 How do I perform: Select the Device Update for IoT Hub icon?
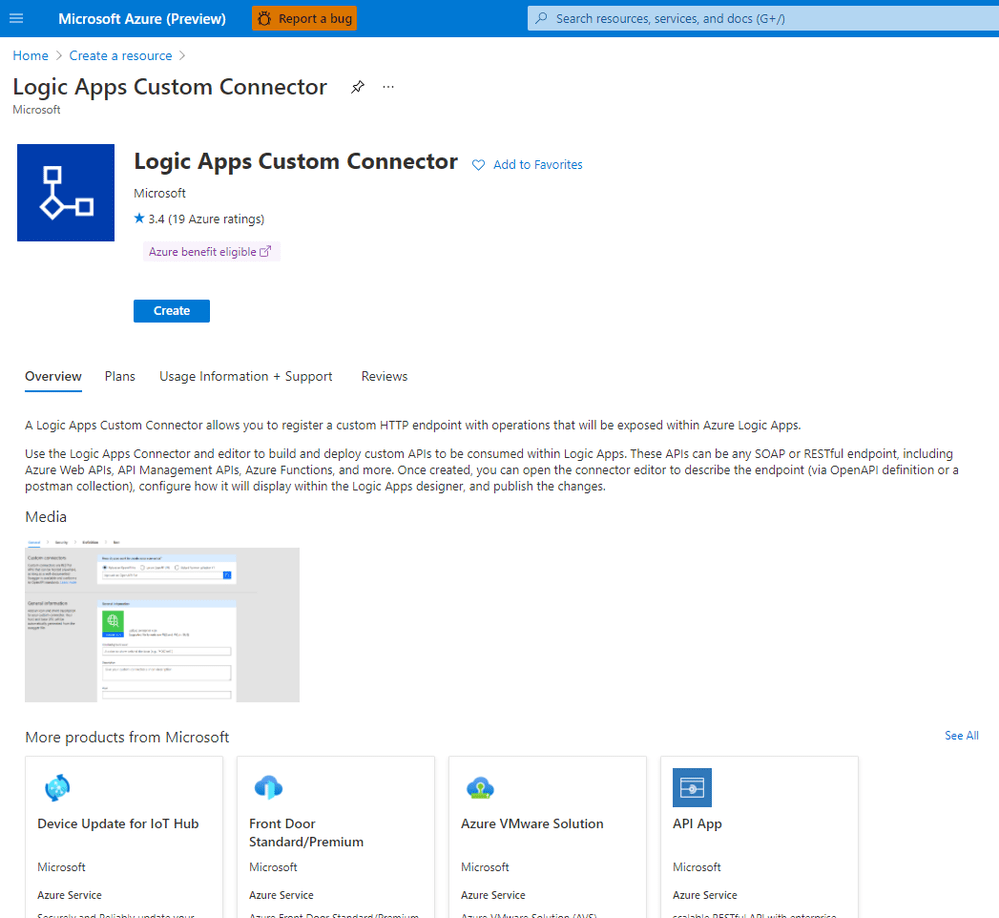click(x=57, y=788)
